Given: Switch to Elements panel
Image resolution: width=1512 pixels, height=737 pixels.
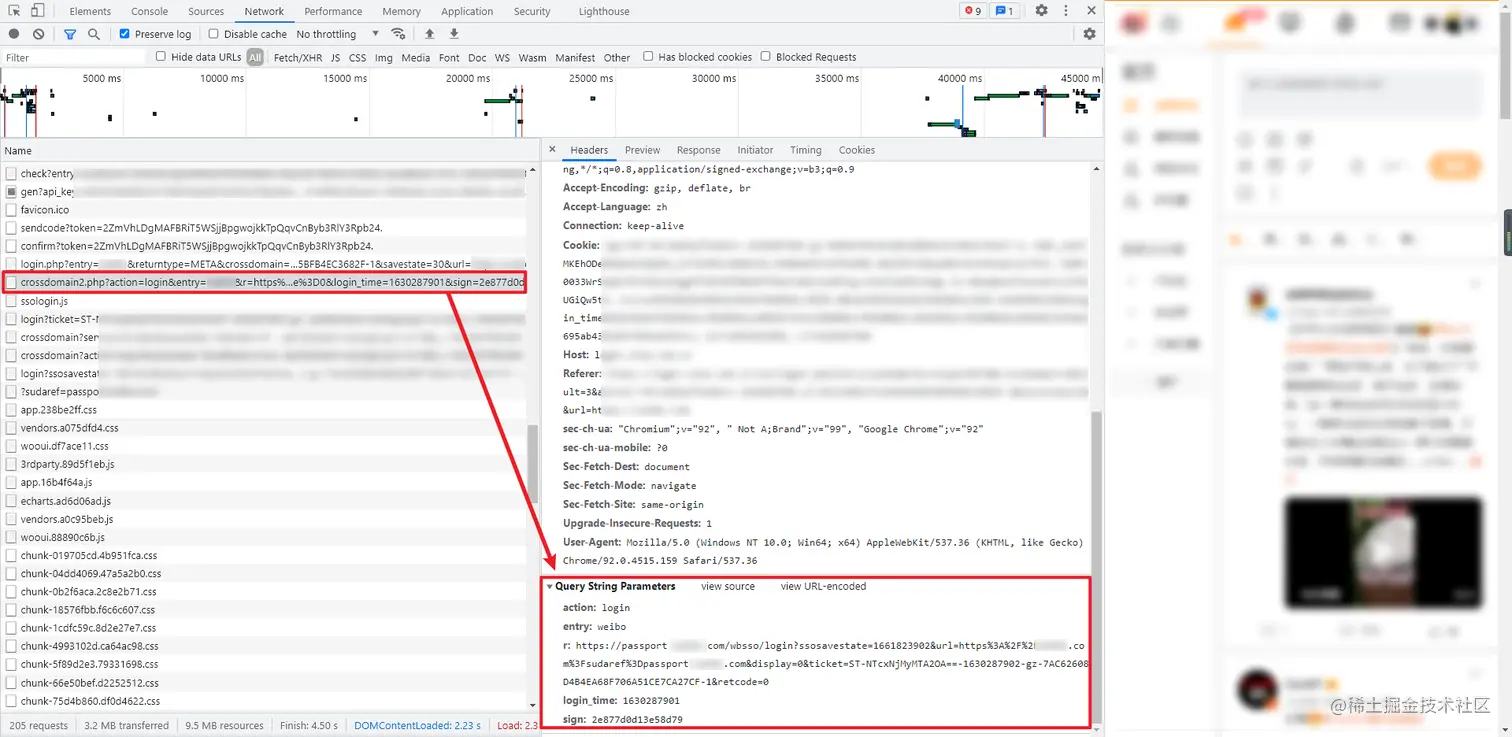Looking at the screenshot, I should (x=90, y=11).
